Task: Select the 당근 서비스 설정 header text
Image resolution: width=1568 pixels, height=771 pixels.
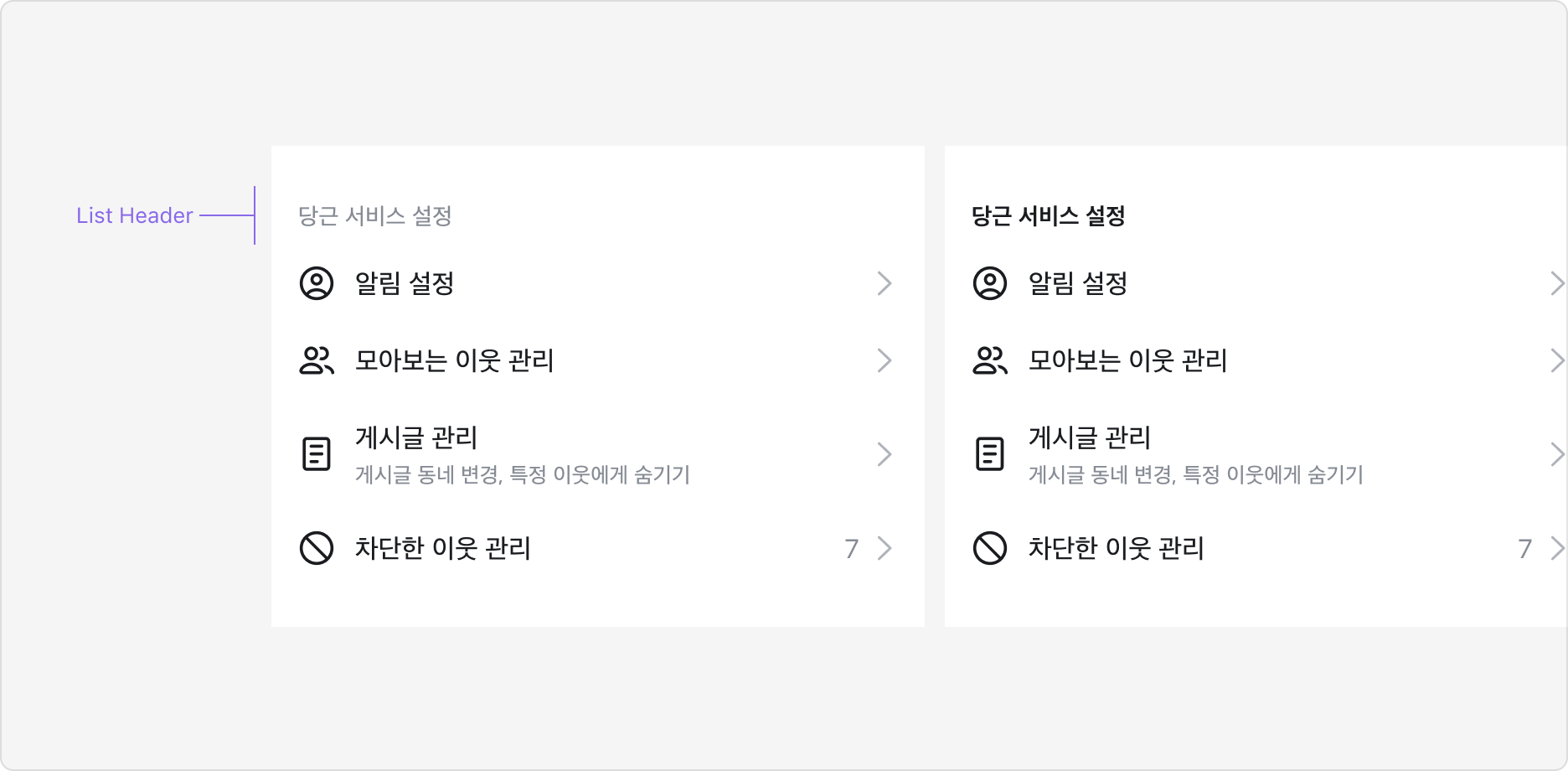Action: [374, 215]
